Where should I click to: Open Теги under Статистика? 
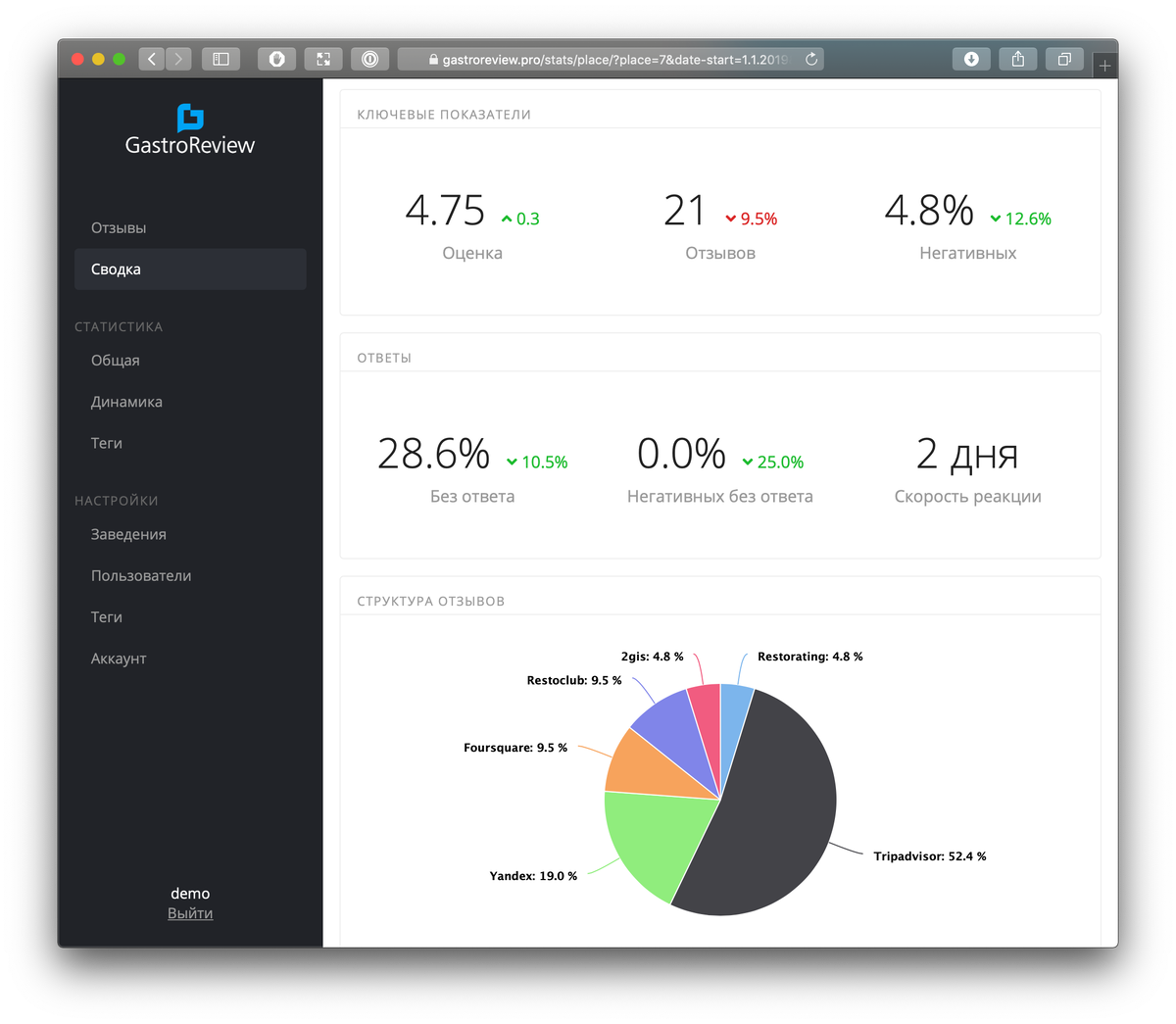pyautogui.click(x=107, y=443)
